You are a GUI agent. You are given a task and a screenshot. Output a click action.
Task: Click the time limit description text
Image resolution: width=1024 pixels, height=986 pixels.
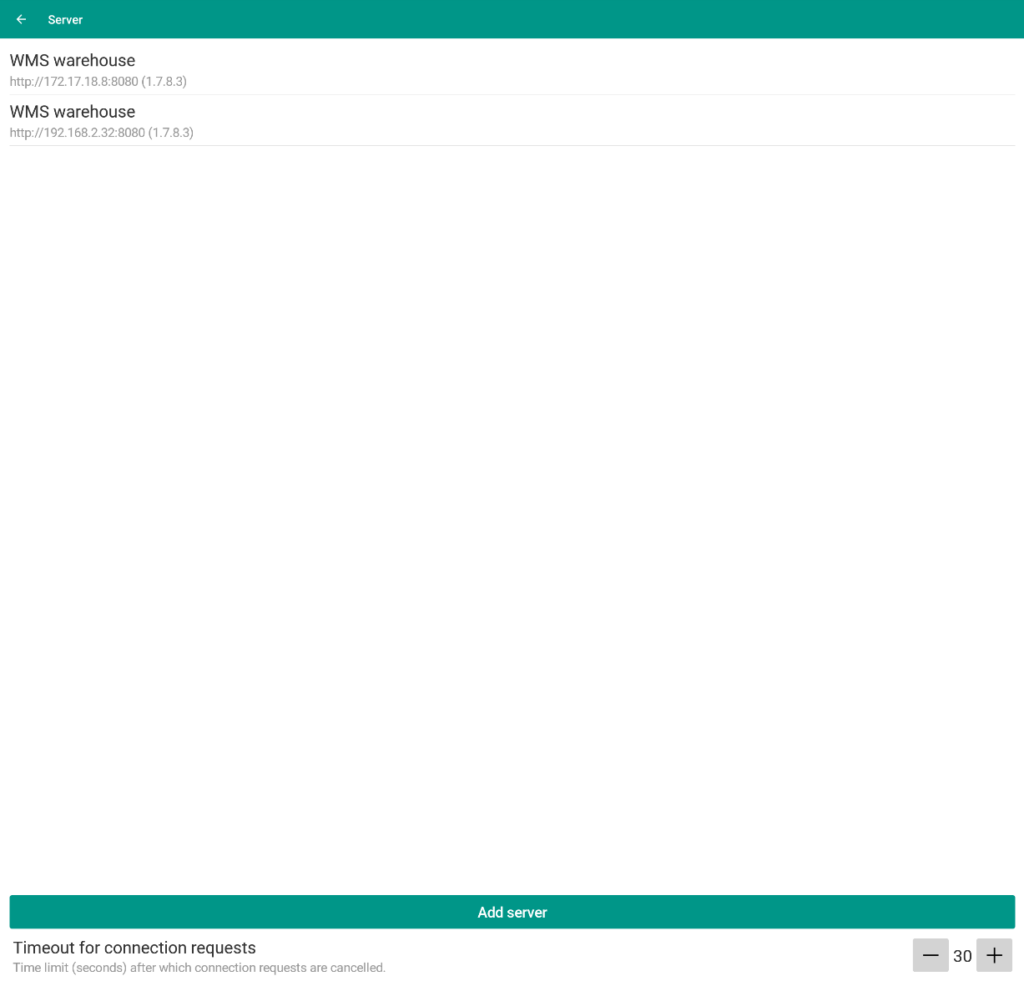click(199, 968)
